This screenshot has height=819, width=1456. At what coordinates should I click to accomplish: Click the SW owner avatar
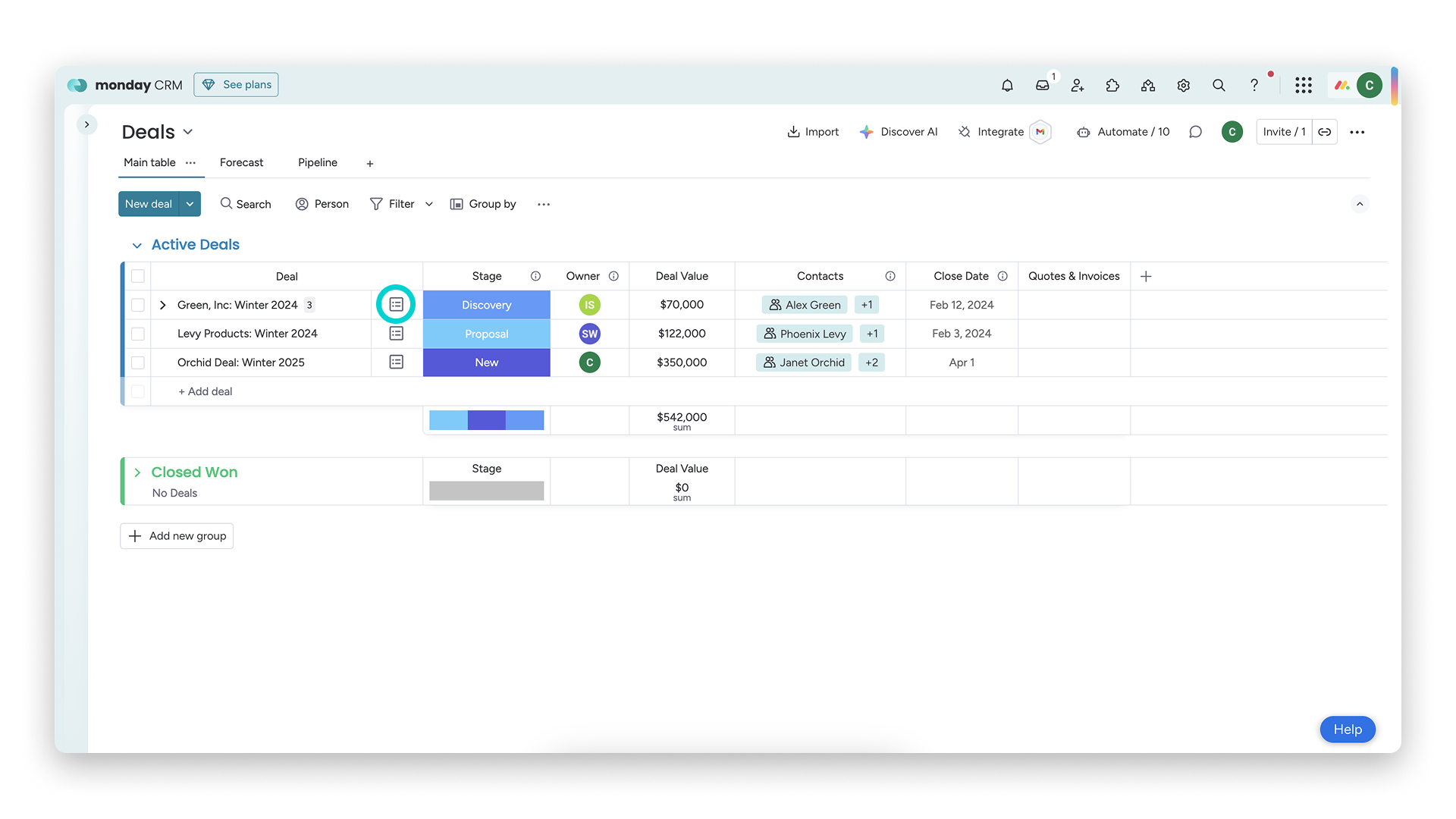[x=589, y=334]
